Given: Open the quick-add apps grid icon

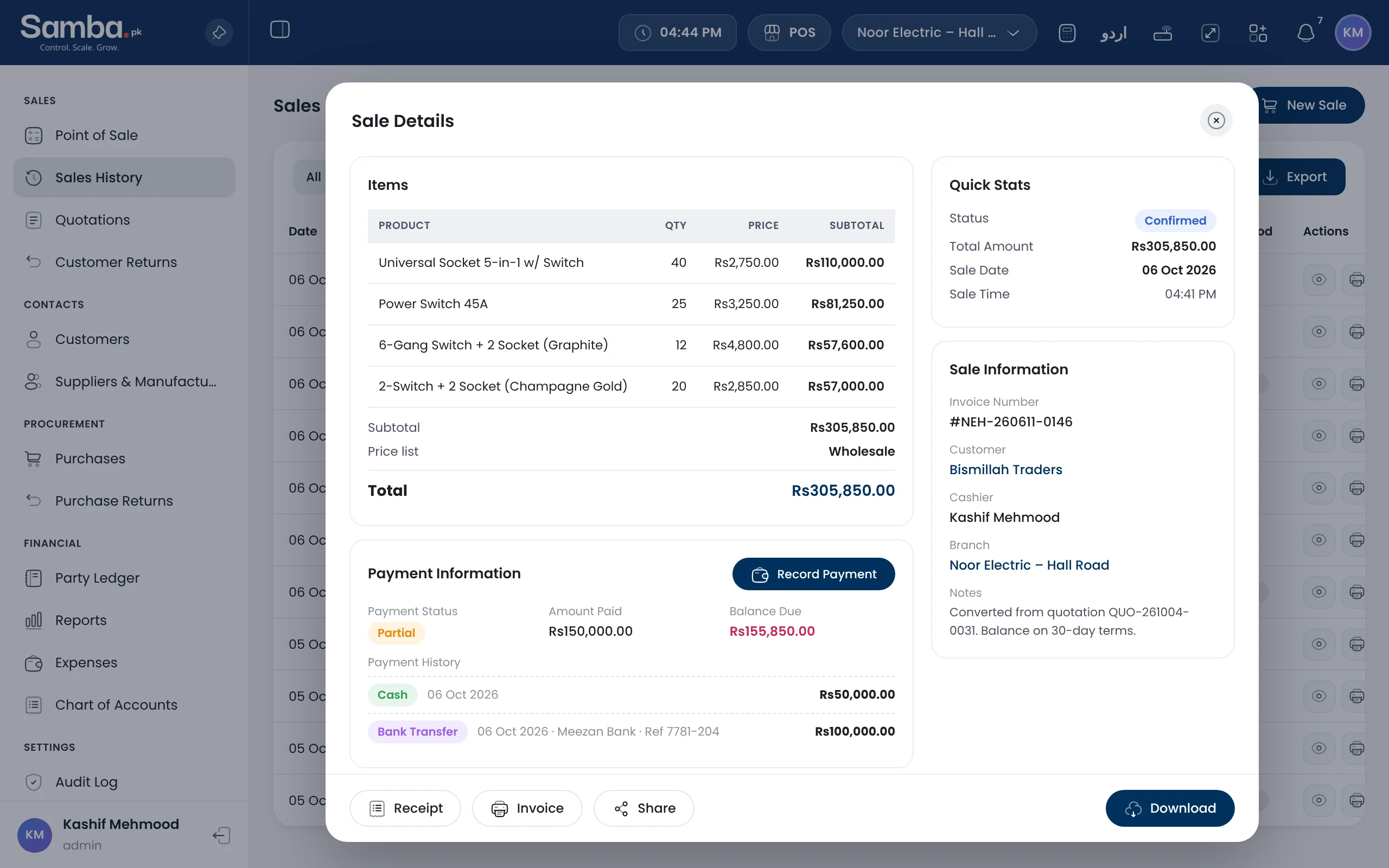Looking at the screenshot, I should tap(1258, 33).
